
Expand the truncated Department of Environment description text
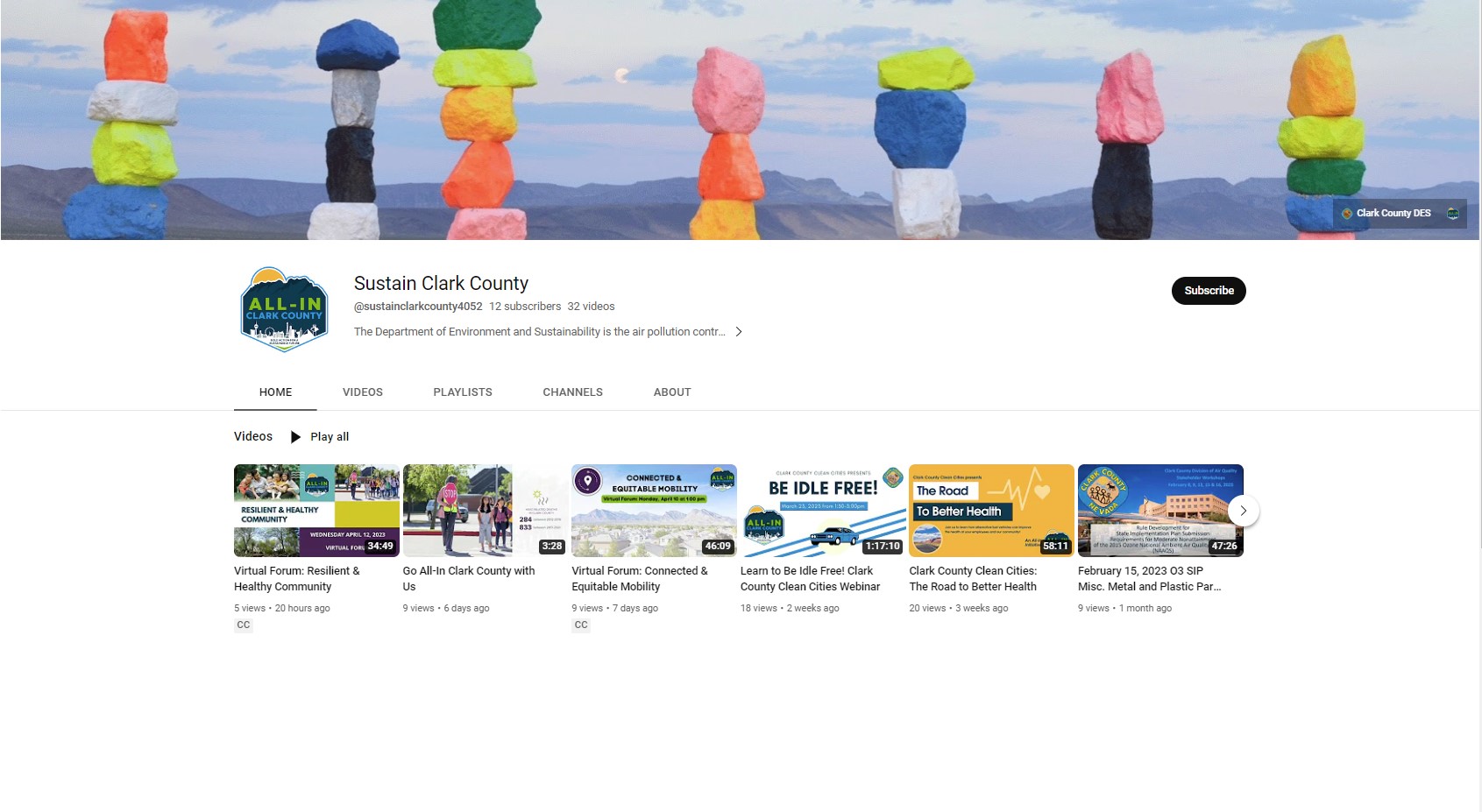click(x=539, y=332)
